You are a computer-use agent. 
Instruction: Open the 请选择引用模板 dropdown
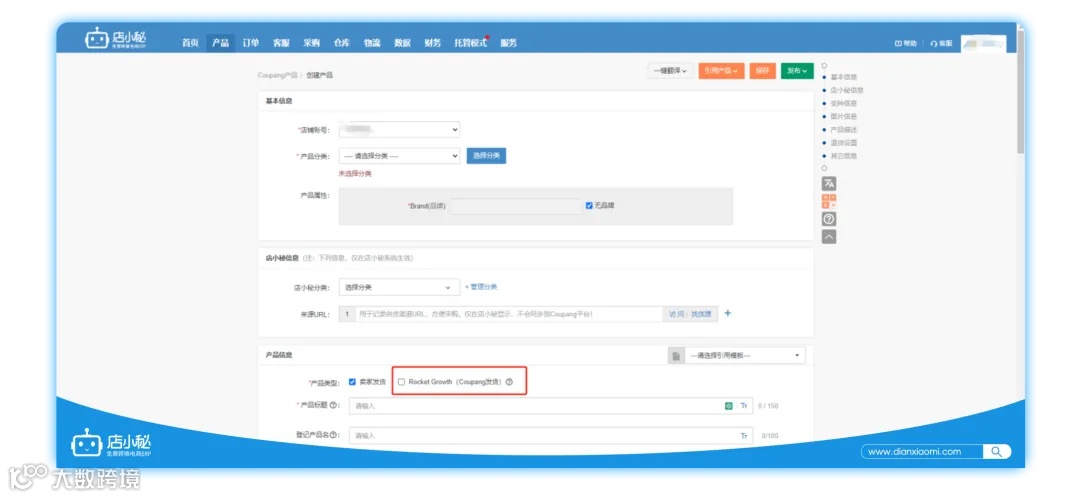745,355
